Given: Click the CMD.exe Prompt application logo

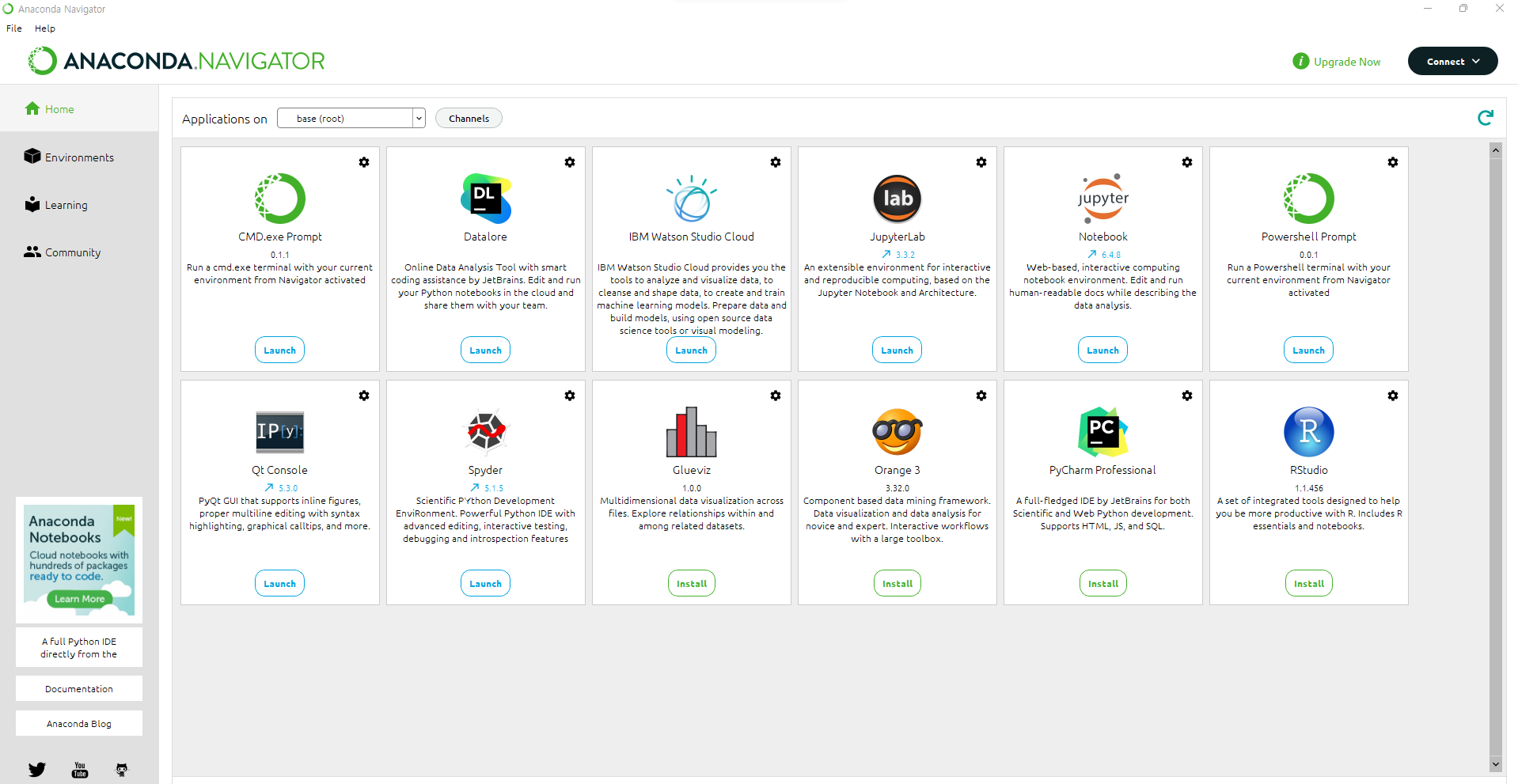Looking at the screenshot, I should point(280,199).
